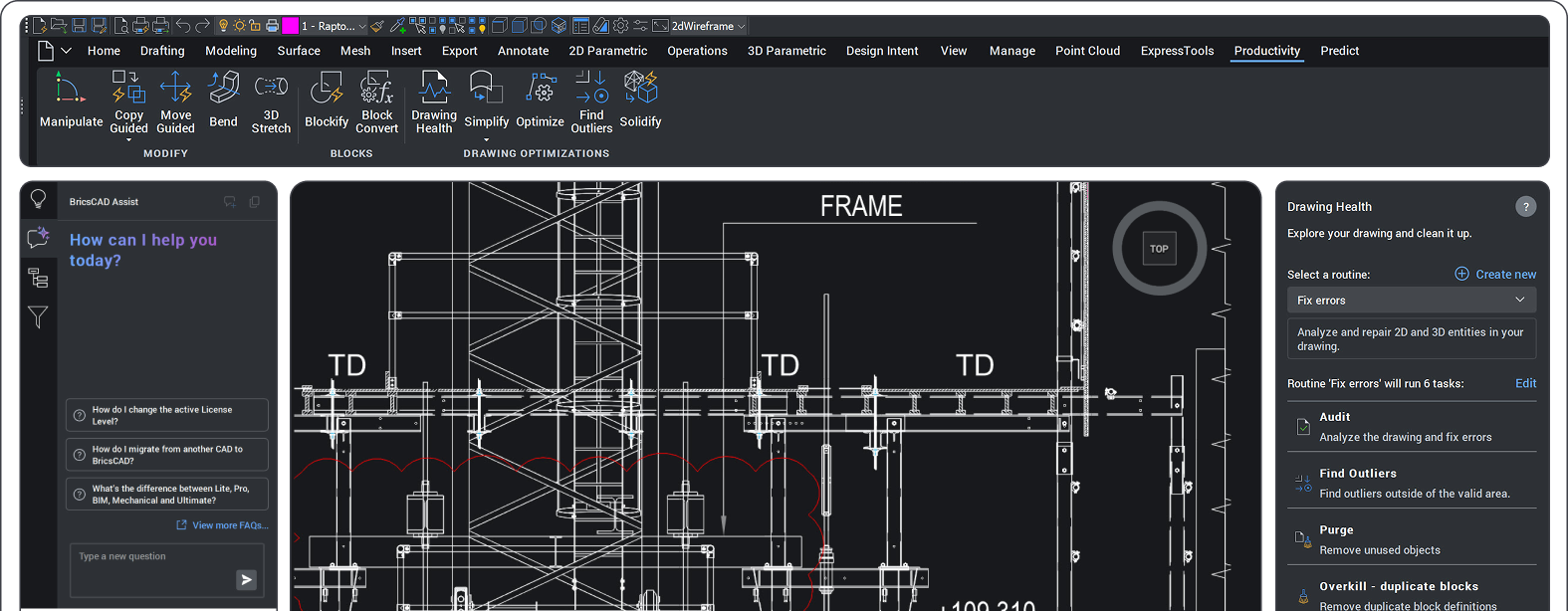Click the Create new routine link

tap(1495, 274)
